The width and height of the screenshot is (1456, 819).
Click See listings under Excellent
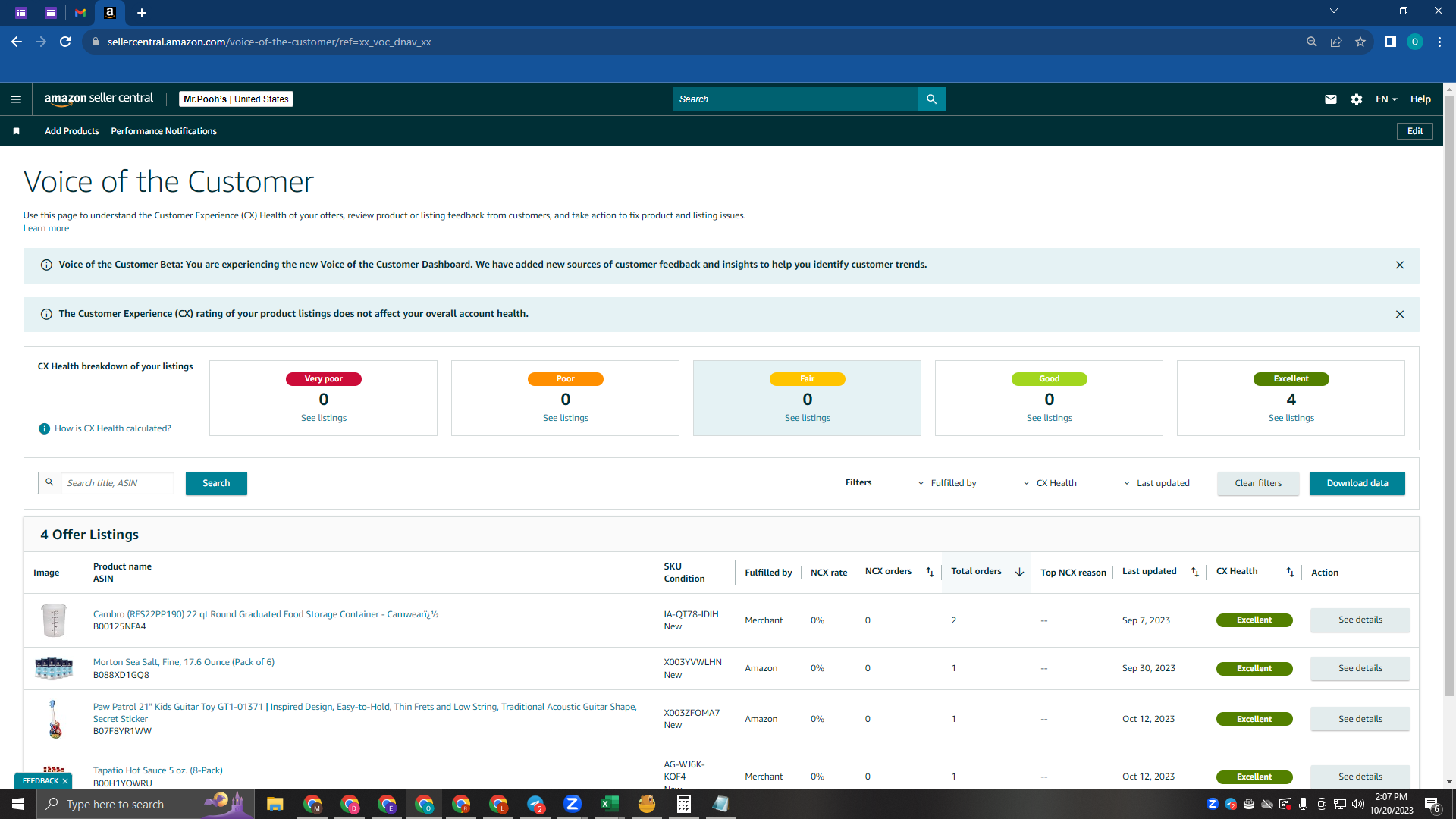[1291, 418]
